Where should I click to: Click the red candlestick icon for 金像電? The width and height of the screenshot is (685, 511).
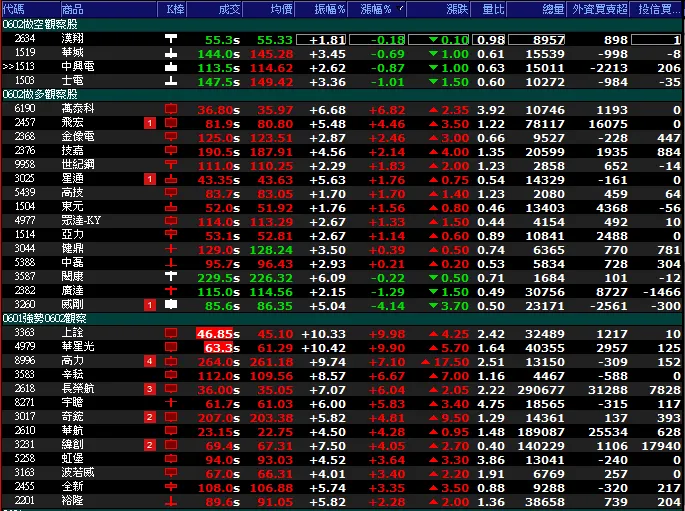[x=171, y=137]
